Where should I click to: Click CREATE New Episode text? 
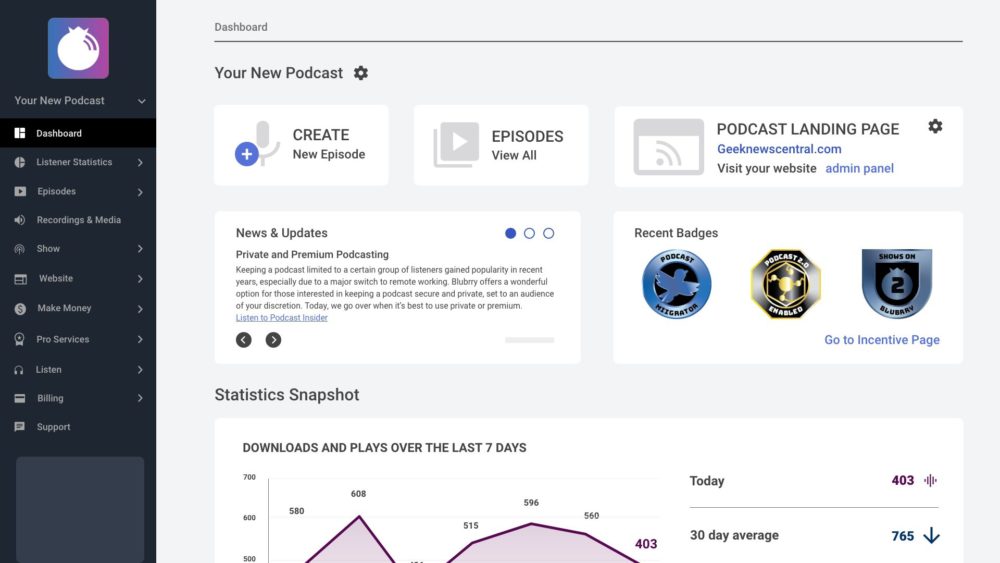point(328,144)
